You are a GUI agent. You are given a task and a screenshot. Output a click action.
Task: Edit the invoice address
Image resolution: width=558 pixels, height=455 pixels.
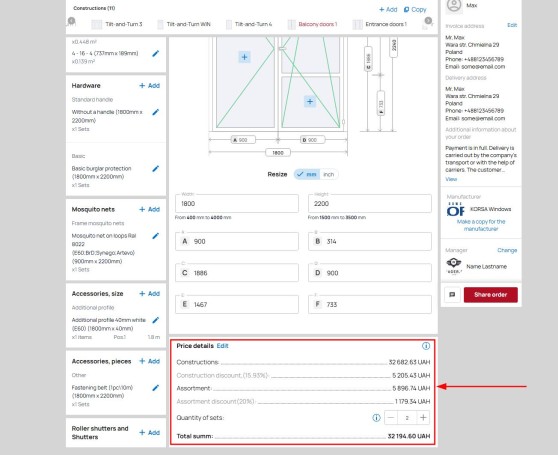point(512,25)
